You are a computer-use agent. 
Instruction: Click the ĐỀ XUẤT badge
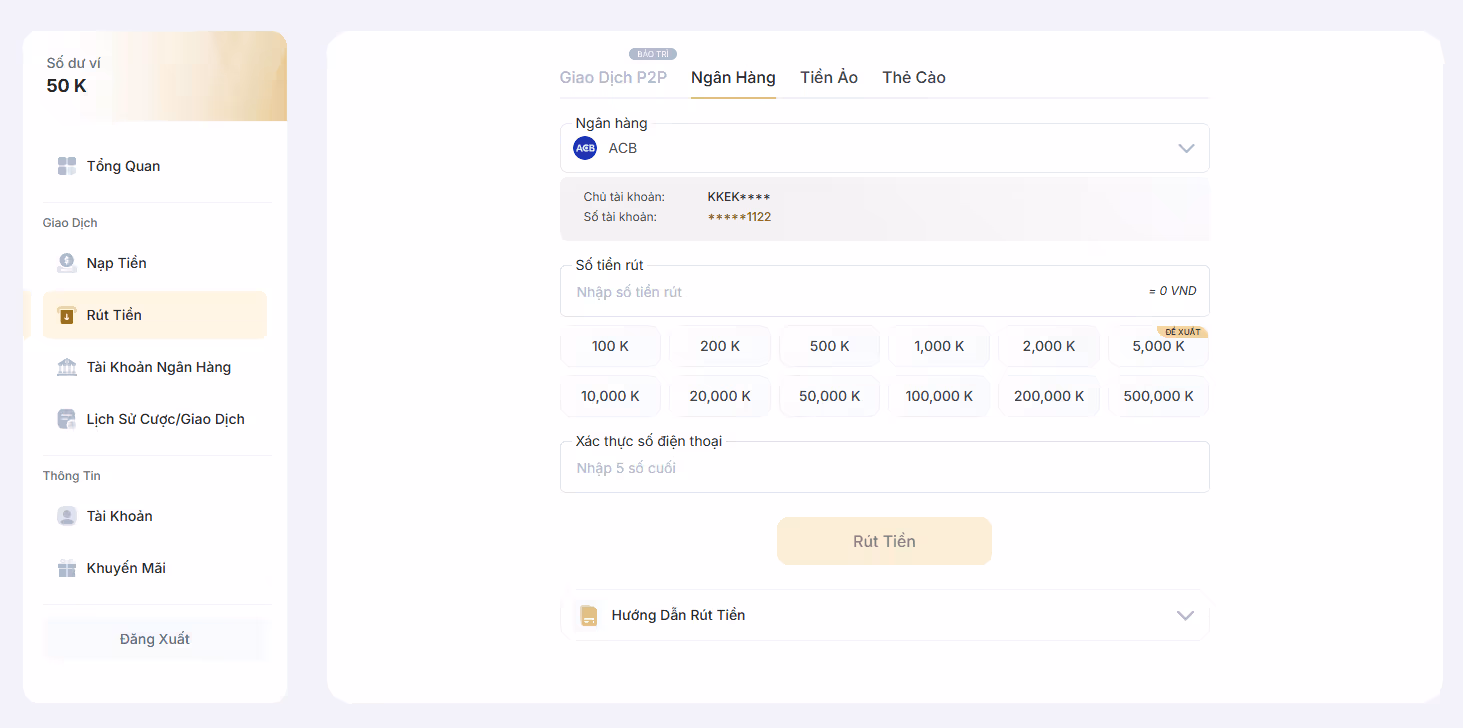pos(1183,332)
